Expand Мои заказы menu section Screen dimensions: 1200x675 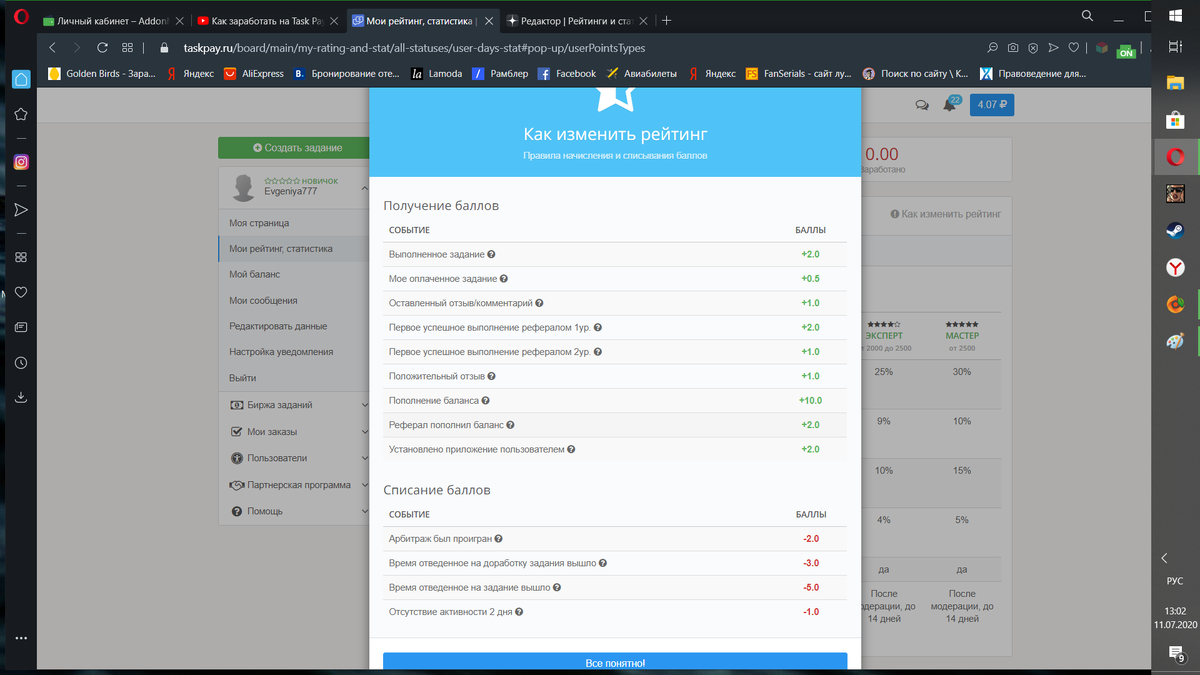(294, 432)
